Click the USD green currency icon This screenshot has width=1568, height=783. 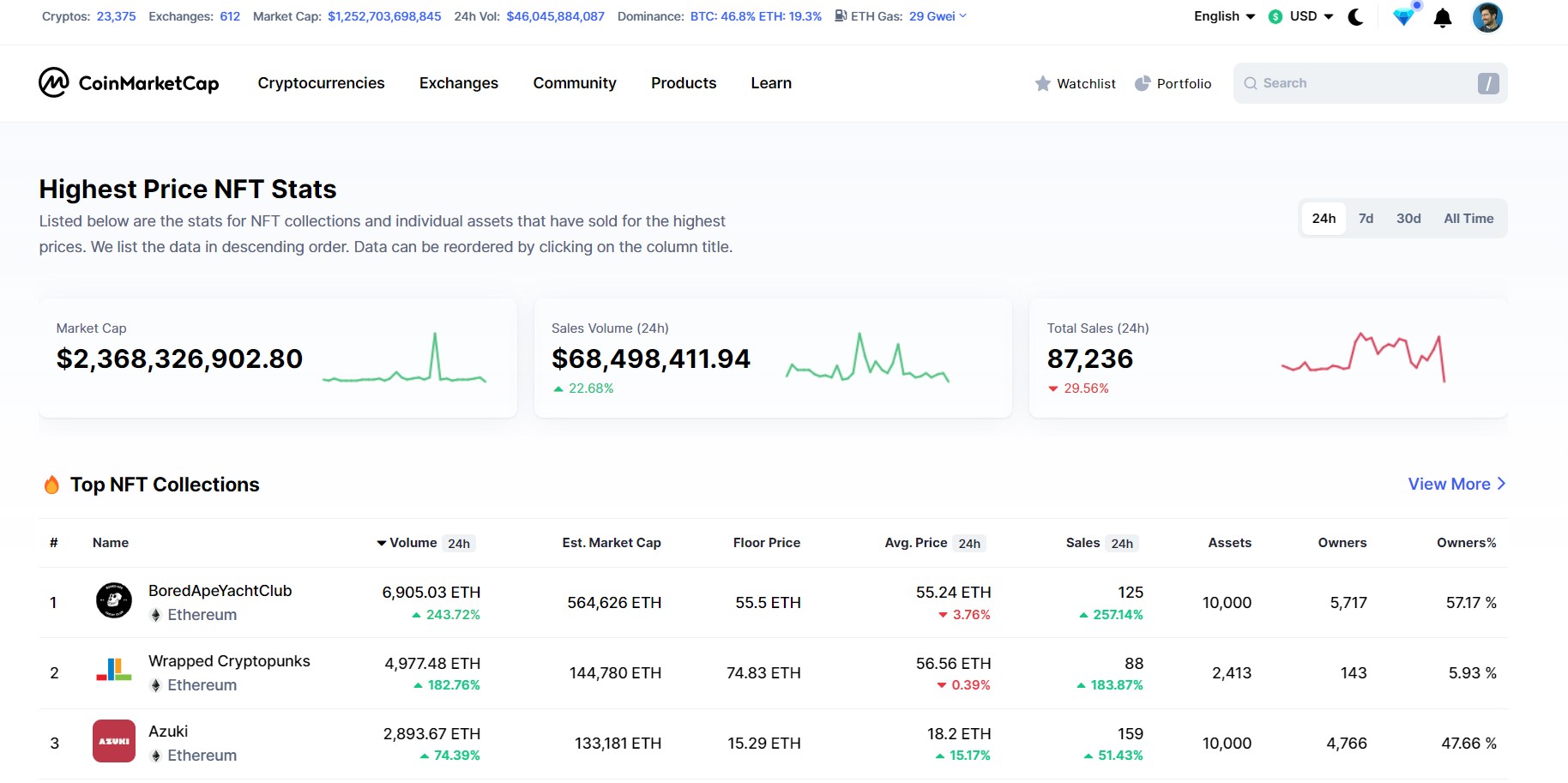click(1276, 16)
